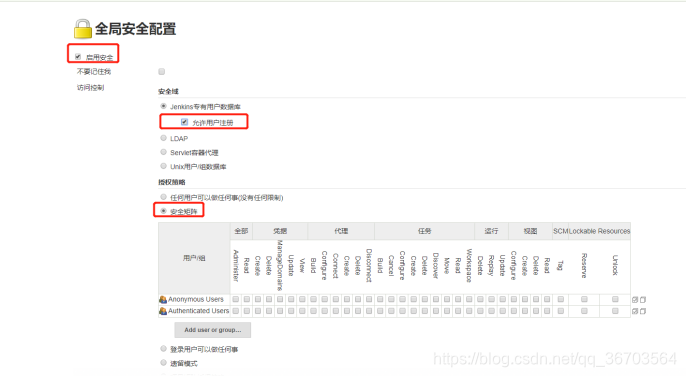The height and width of the screenshot is (377, 686).
Task: Check run Replay for Authenticated Users
Action: [x=491, y=311]
